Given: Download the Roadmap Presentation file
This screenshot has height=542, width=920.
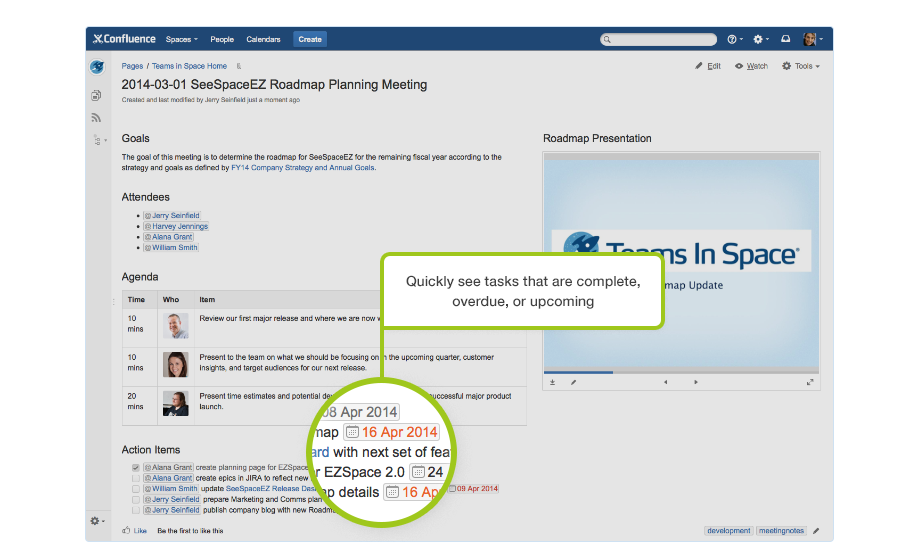Looking at the screenshot, I should point(552,382).
